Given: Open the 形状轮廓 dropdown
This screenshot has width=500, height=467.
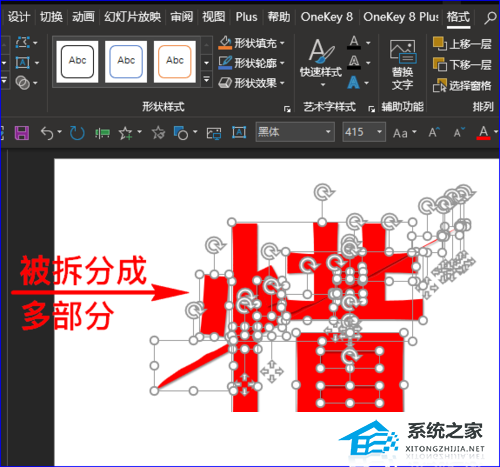Looking at the screenshot, I should (252, 63).
